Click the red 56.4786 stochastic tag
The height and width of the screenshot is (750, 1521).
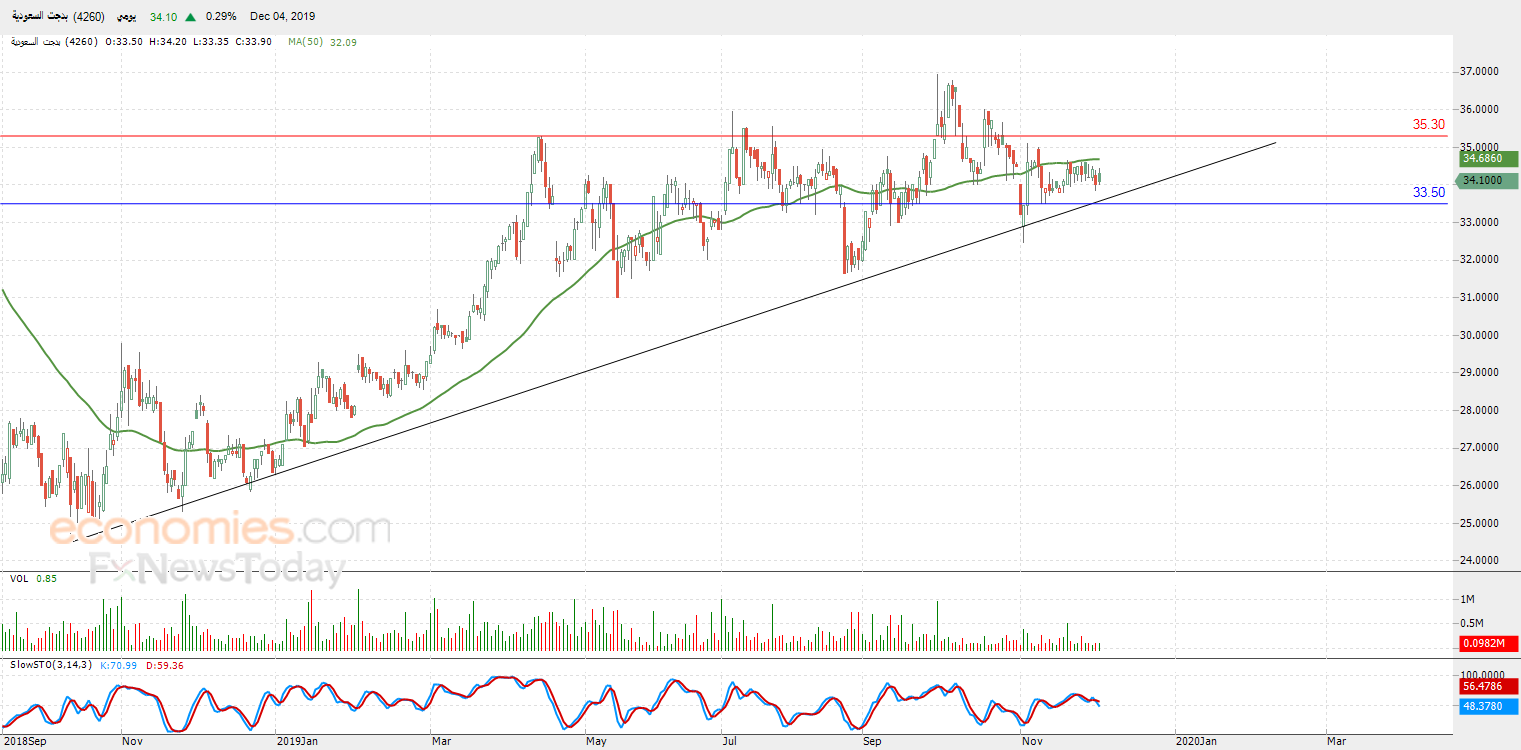point(1489,687)
